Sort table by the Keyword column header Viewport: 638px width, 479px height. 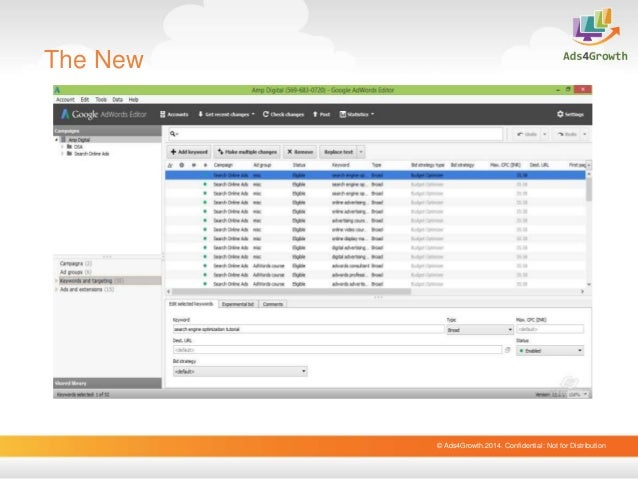click(x=341, y=165)
